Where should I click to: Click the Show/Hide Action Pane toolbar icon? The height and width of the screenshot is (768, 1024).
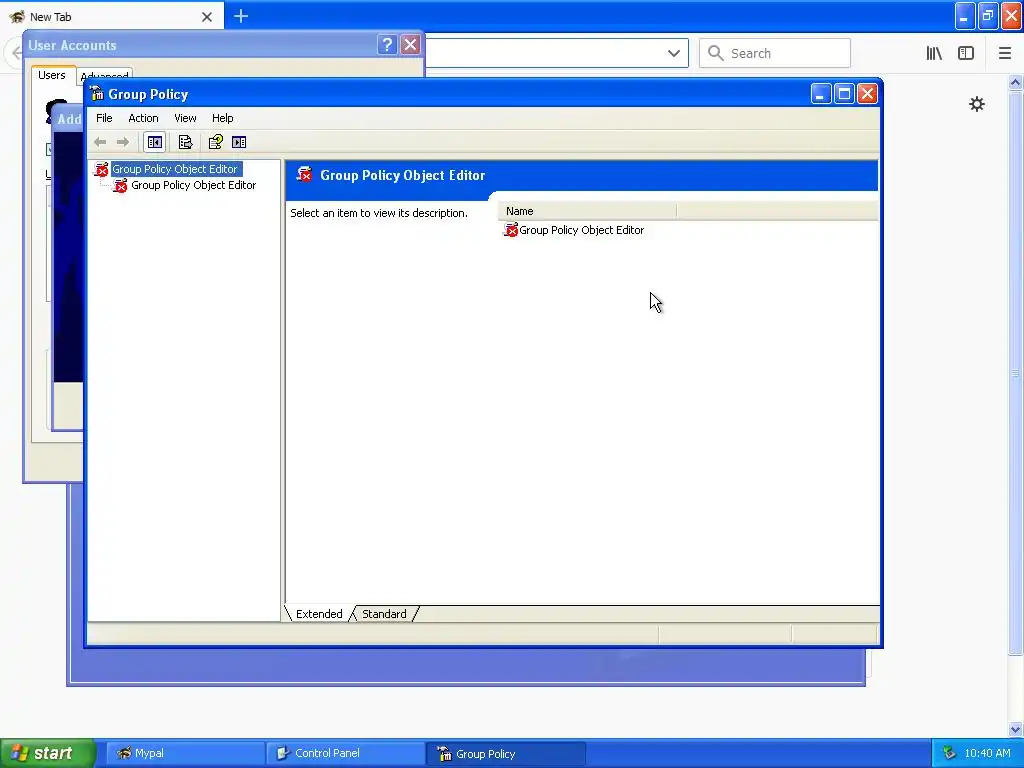click(239, 142)
